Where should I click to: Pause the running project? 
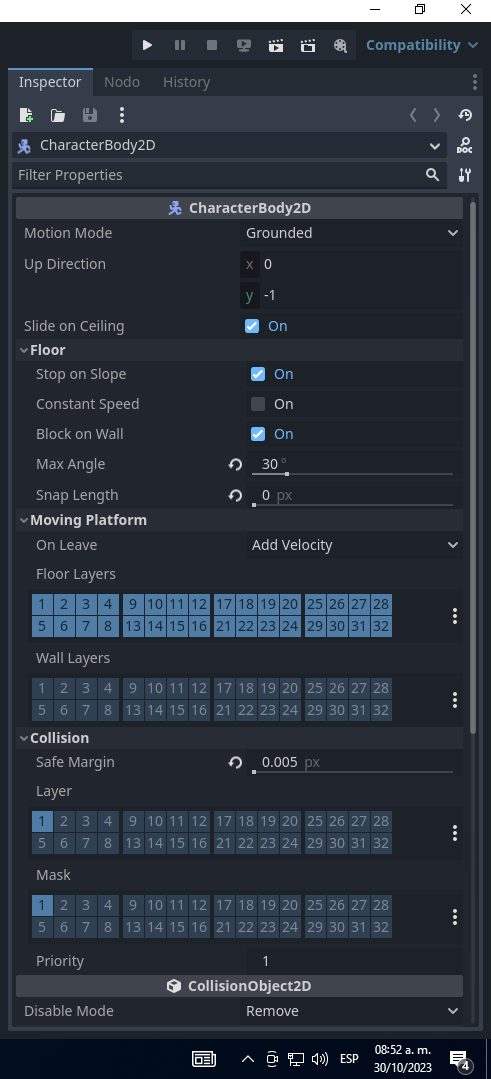point(179,45)
